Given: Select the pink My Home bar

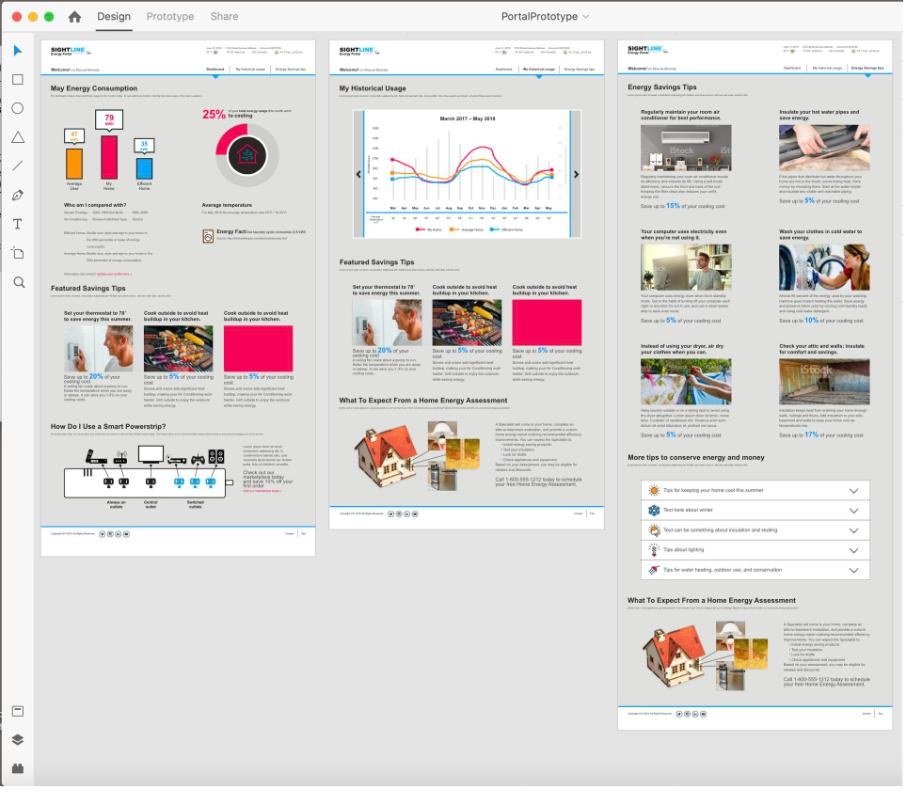Looking at the screenshot, I should (110, 159).
